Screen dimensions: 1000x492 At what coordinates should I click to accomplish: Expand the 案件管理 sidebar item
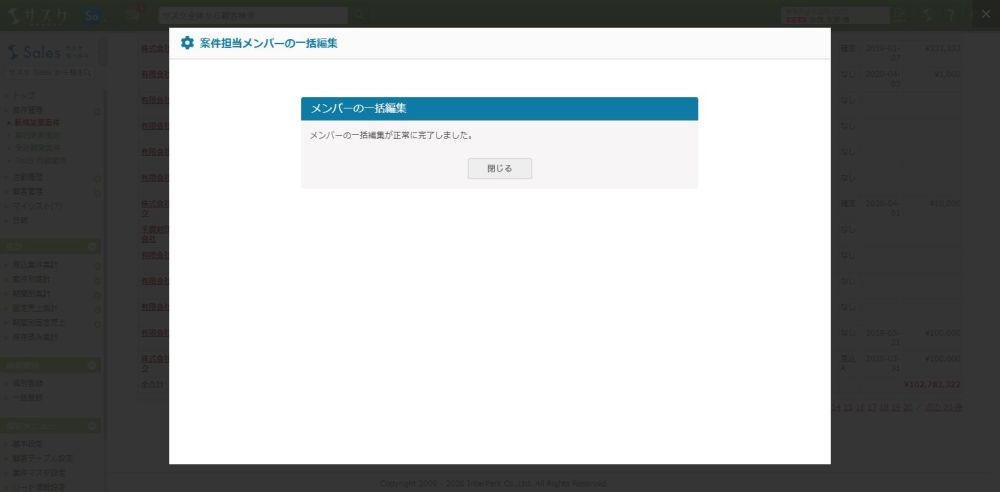pyautogui.click(x=97, y=109)
